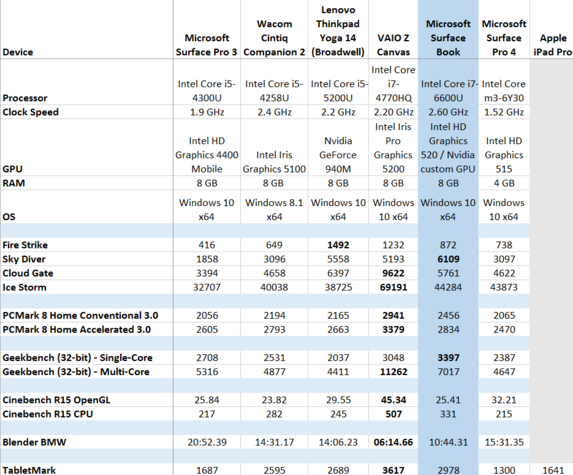The height and width of the screenshot is (475, 573).
Task: Click the 1.9 GHz clock speed cell
Action: [x=207, y=112]
